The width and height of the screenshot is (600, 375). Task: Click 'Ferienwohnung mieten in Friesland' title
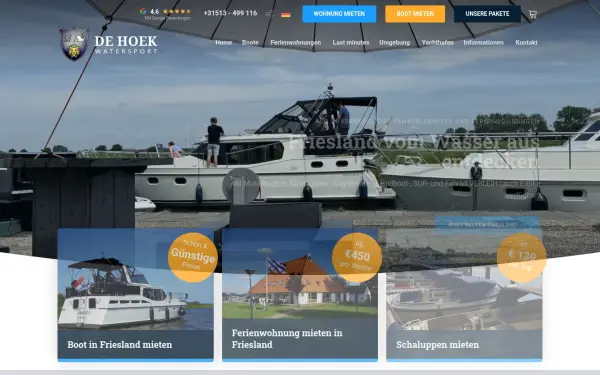coord(287,339)
